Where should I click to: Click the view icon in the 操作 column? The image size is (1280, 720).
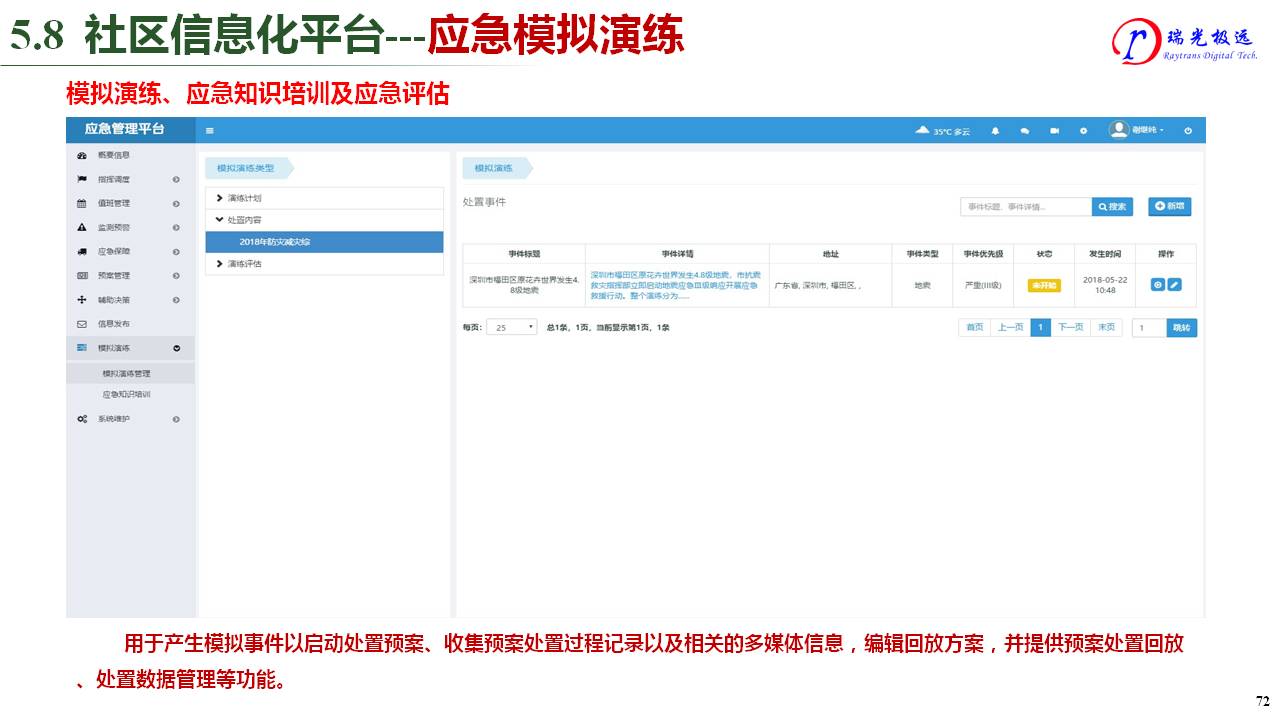[x=1158, y=285]
